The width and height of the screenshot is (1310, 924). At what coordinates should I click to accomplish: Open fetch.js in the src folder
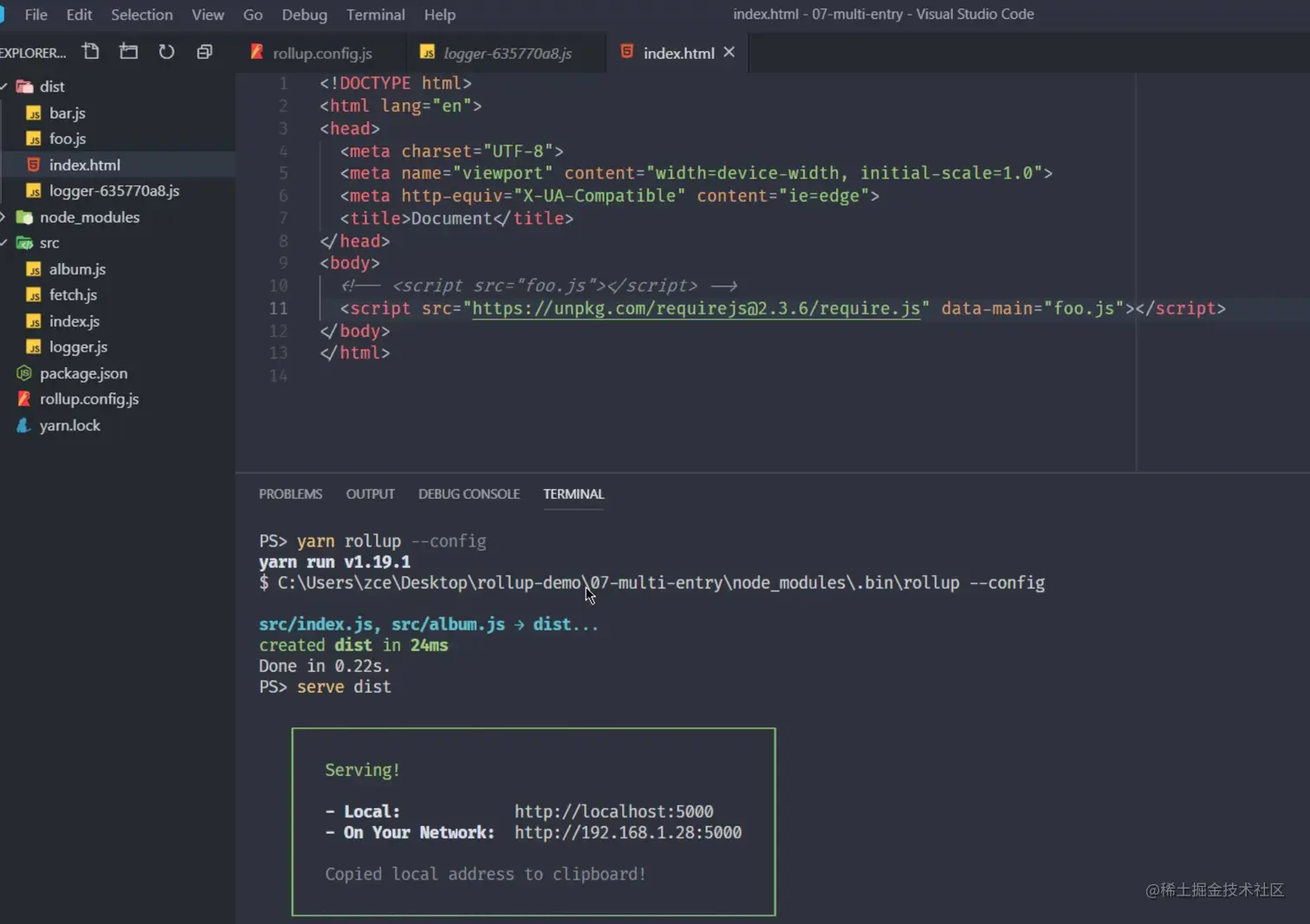73,295
